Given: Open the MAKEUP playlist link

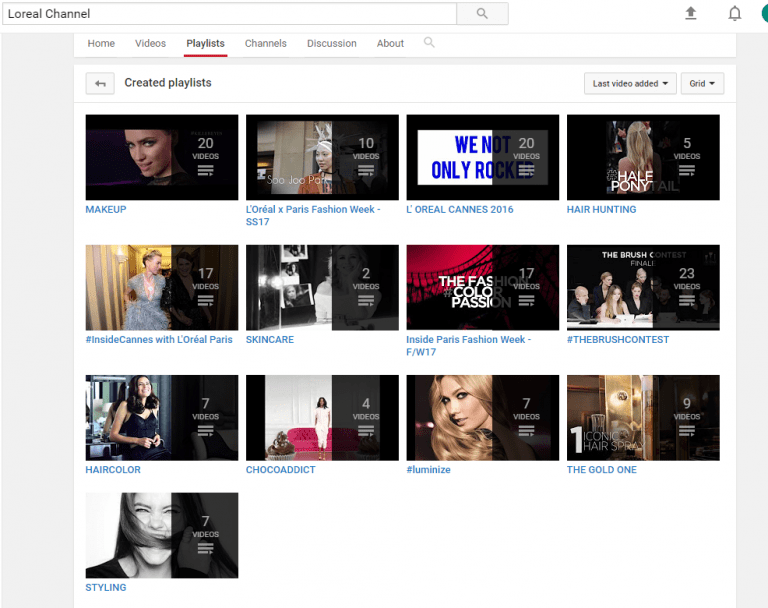Looking at the screenshot, I should [106, 209].
